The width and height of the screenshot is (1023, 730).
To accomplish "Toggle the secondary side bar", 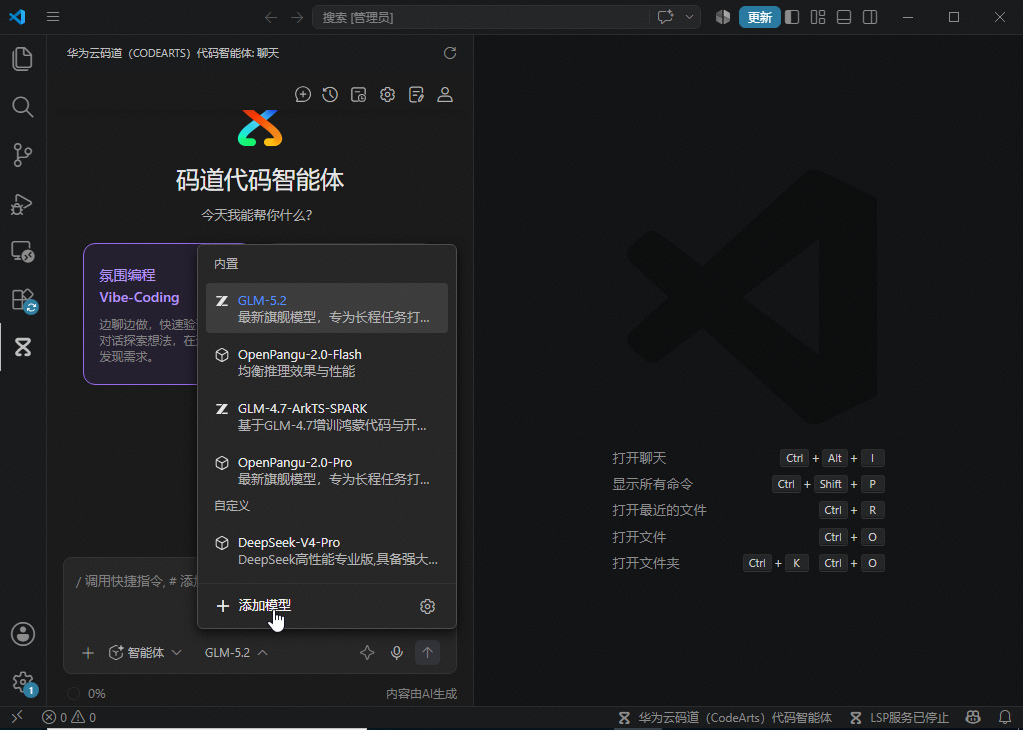I will [x=870, y=17].
